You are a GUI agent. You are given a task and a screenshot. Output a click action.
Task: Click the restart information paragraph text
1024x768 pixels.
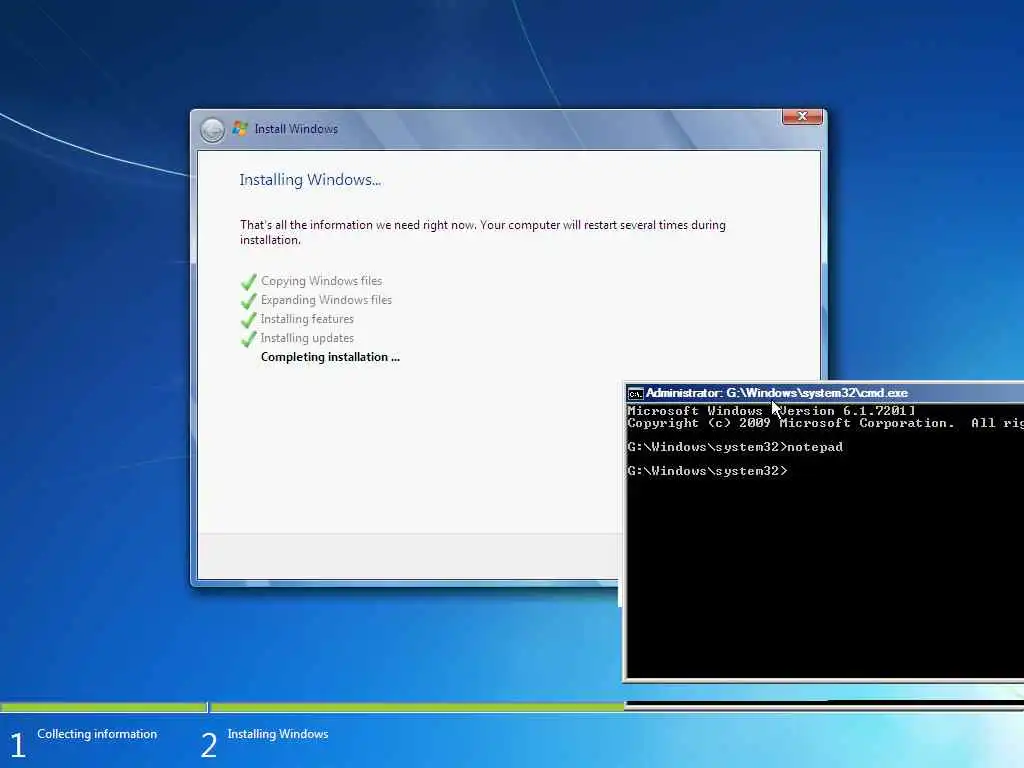tap(483, 232)
